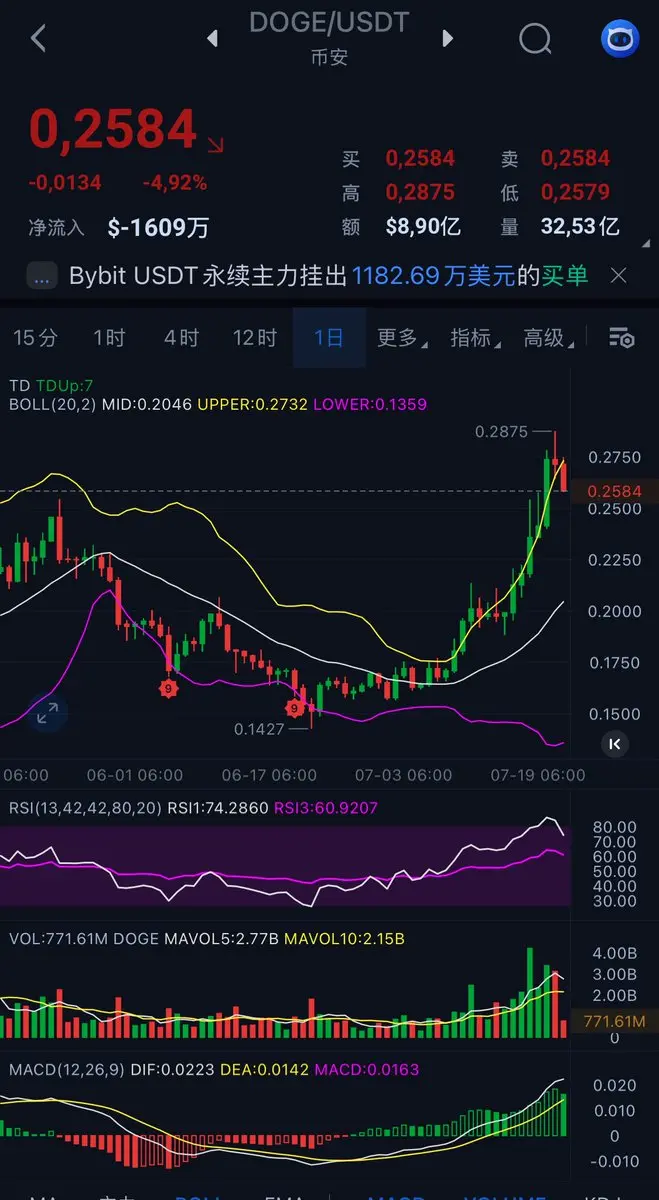This screenshot has height=1200, width=659.
Task: Select the 12时 timeframe
Action: tap(254, 338)
